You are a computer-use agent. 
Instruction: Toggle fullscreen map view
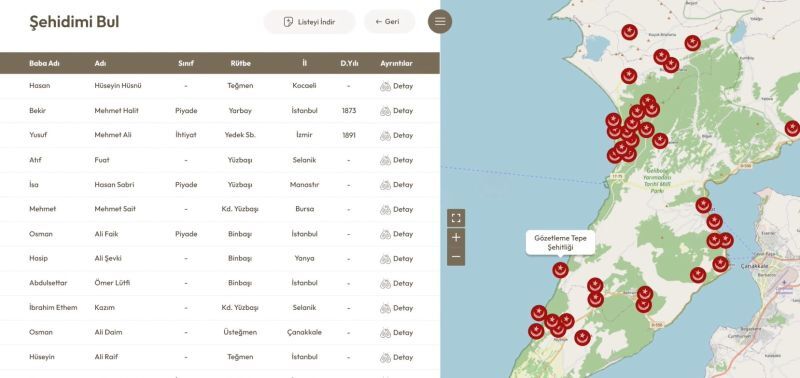(456, 218)
